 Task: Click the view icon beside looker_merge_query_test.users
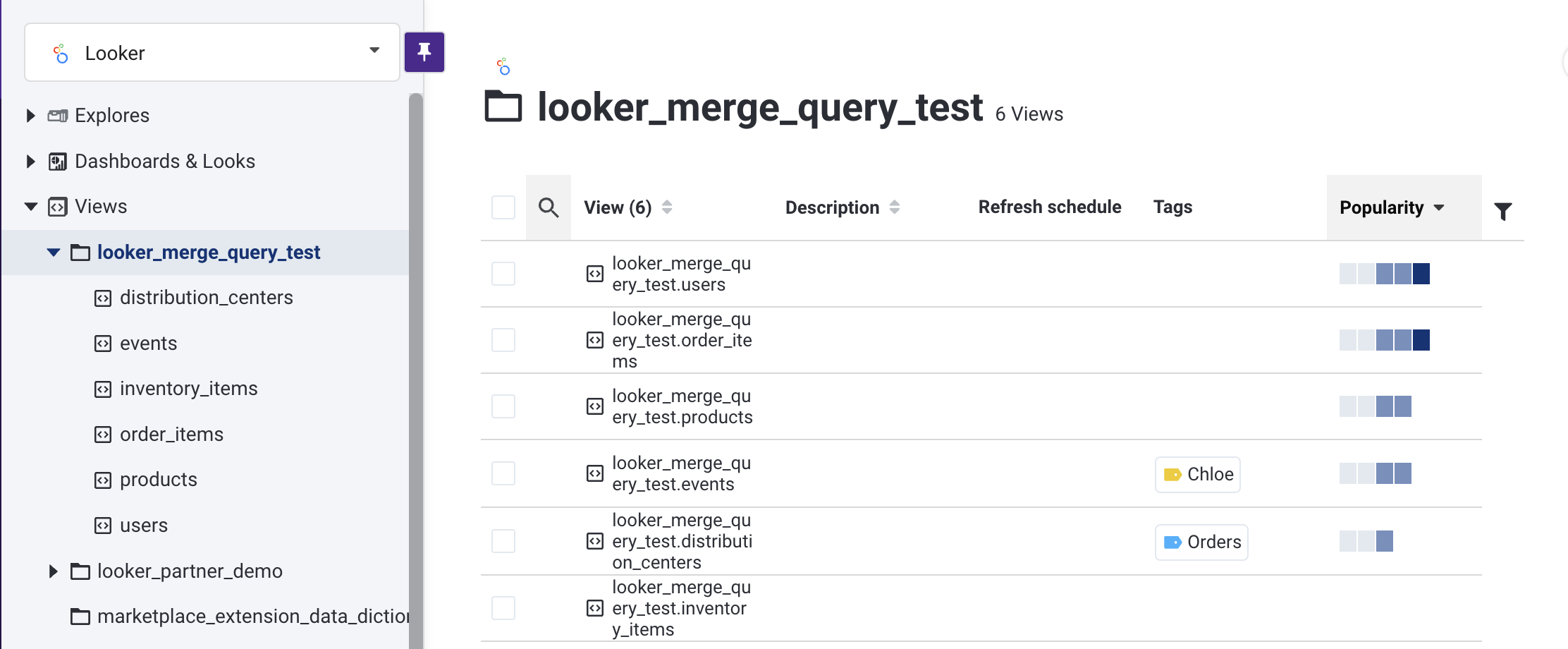(595, 274)
